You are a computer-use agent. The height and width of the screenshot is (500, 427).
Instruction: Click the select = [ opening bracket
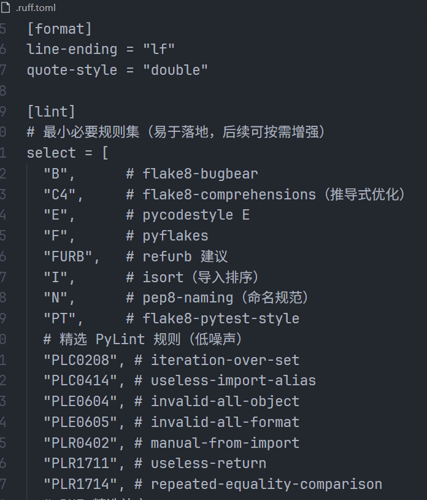(105, 153)
